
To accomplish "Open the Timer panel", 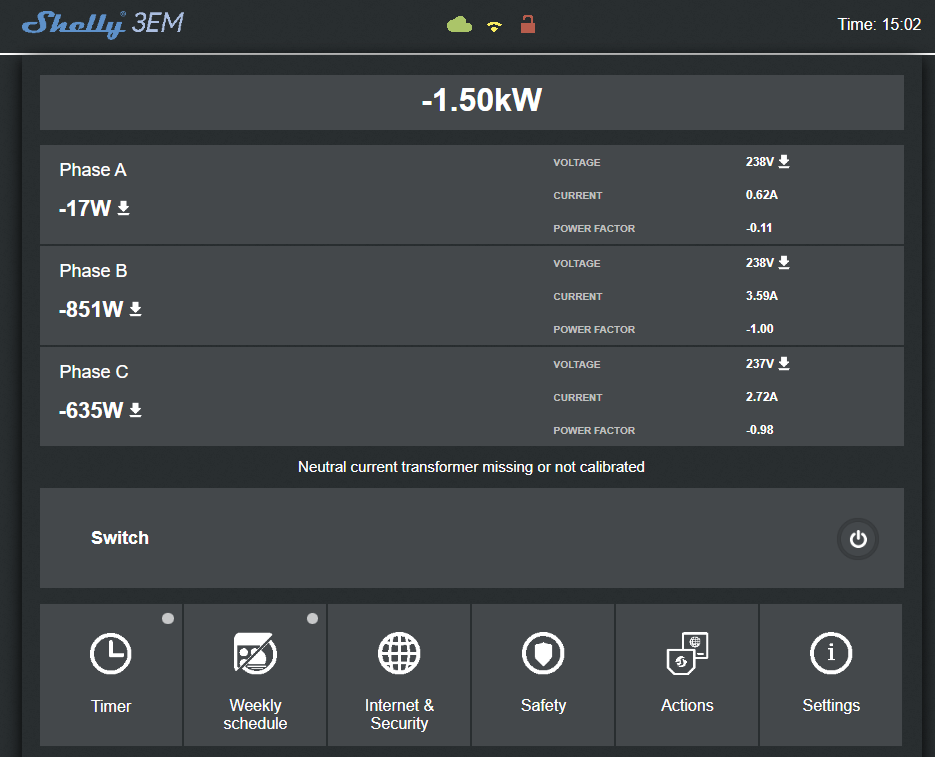I will 111,675.
